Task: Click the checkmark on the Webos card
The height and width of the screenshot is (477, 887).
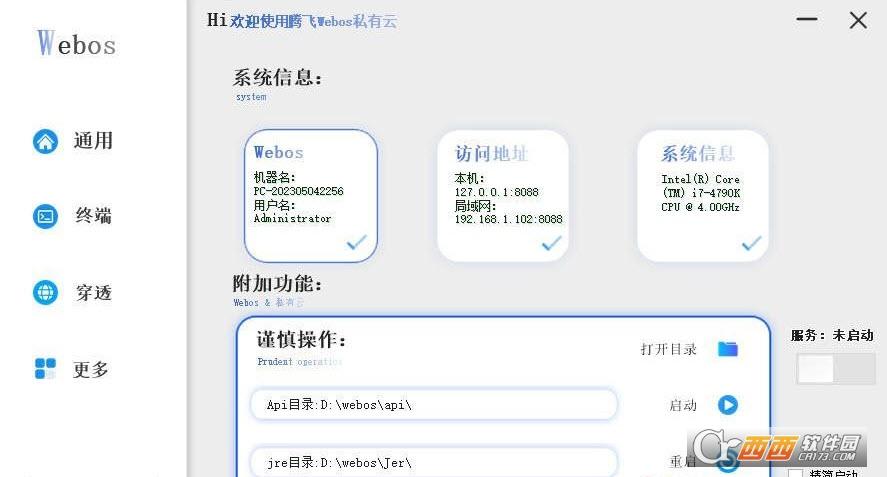Action: [356, 242]
